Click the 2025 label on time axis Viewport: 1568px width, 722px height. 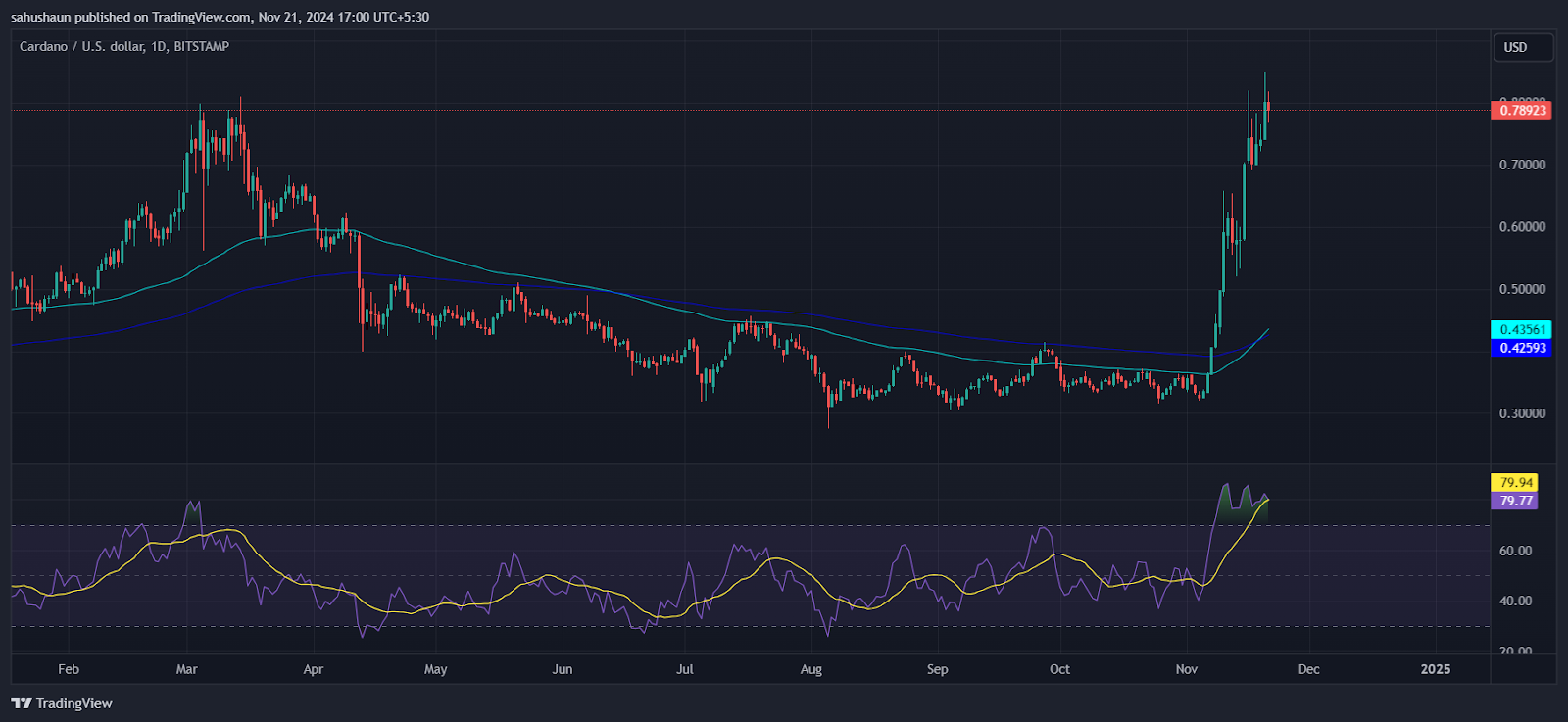point(1435,669)
